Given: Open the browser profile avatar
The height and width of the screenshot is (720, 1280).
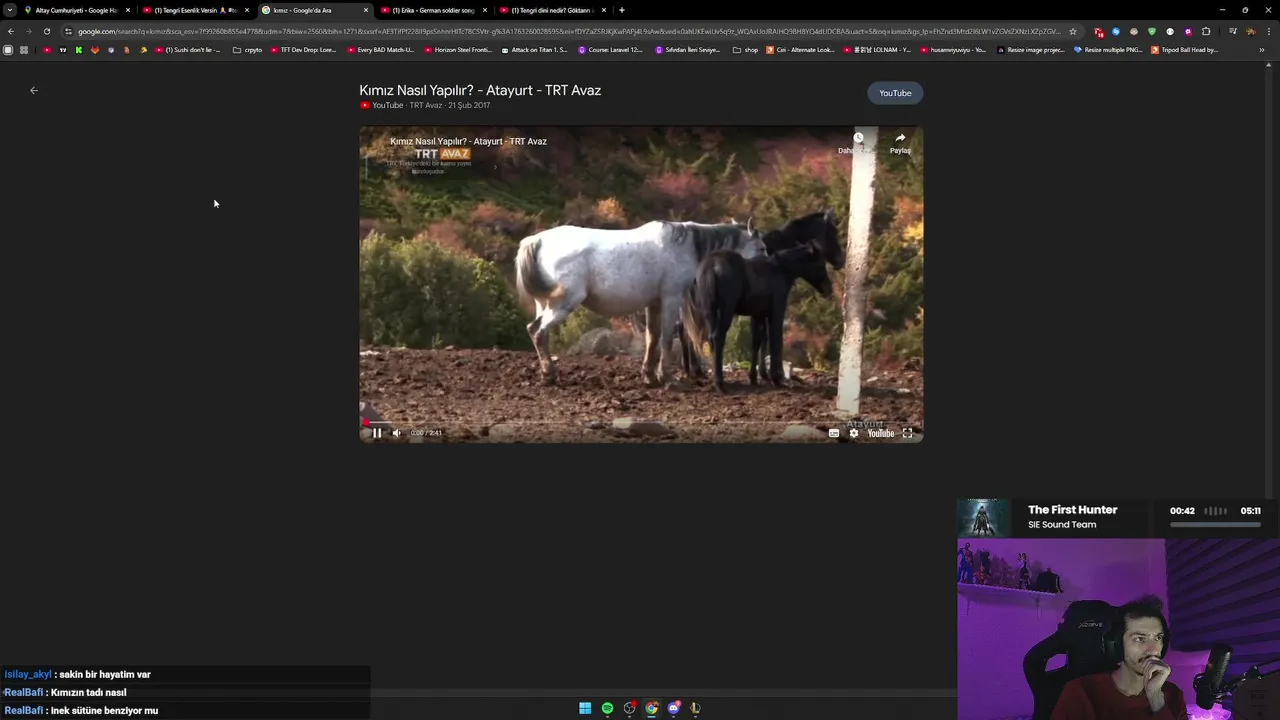Looking at the screenshot, I should pyautogui.click(x=1250, y=31).
